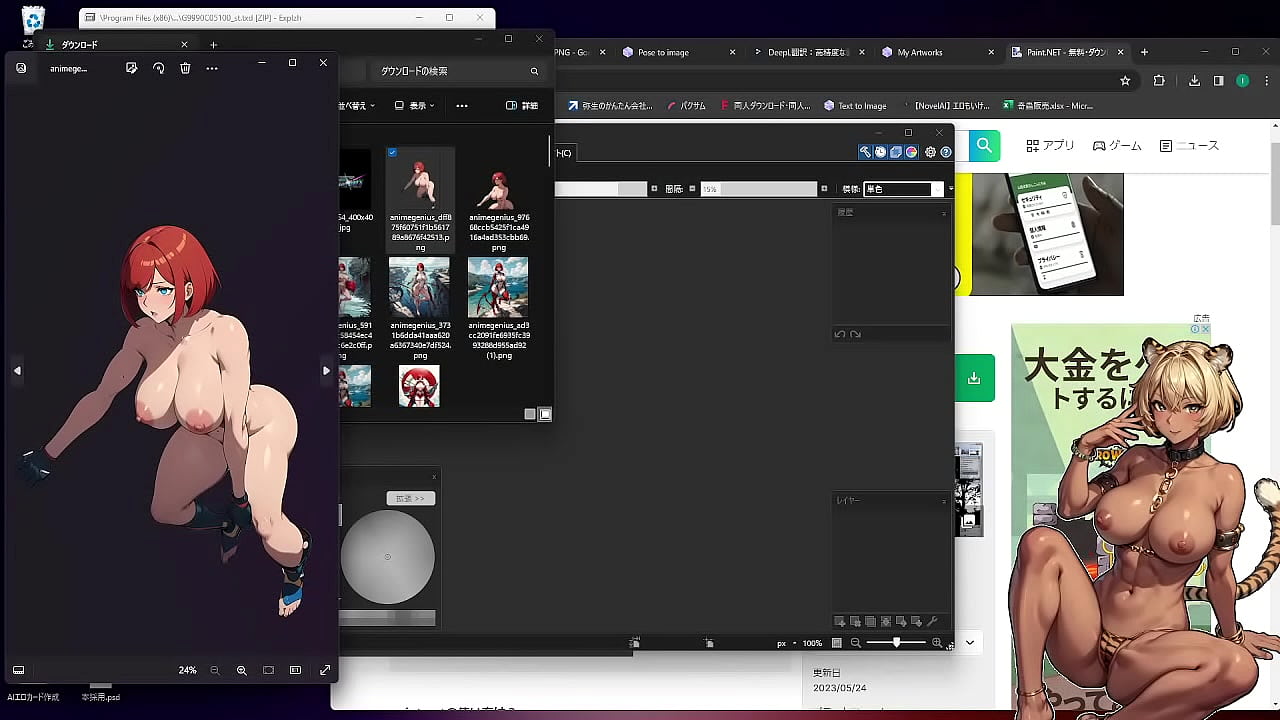Switch to the My Artworks browser tab
This screenshot has width=1280, height=720.
[x=937, y=52]
